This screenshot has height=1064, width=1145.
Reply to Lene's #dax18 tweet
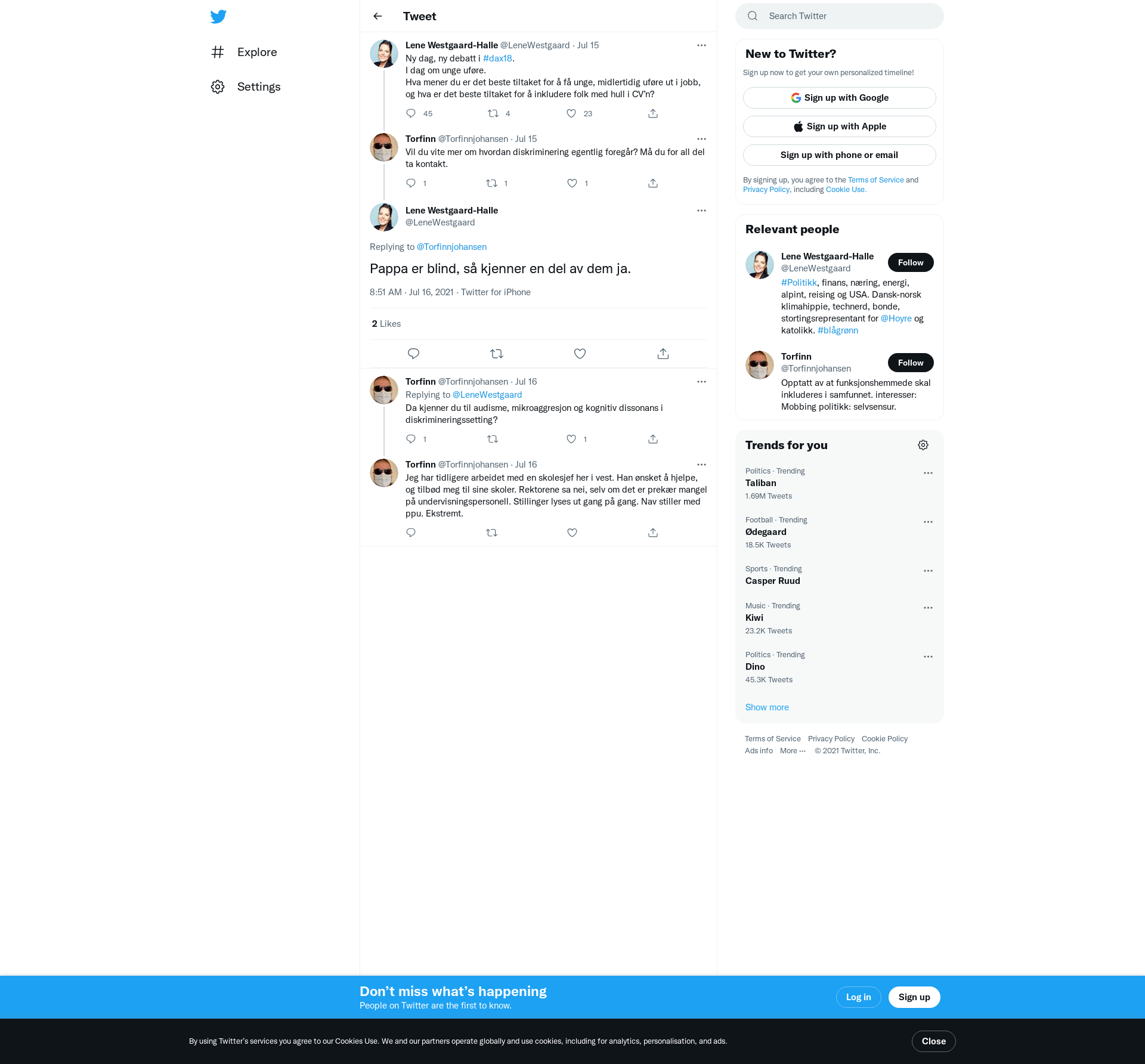[411, 113]
